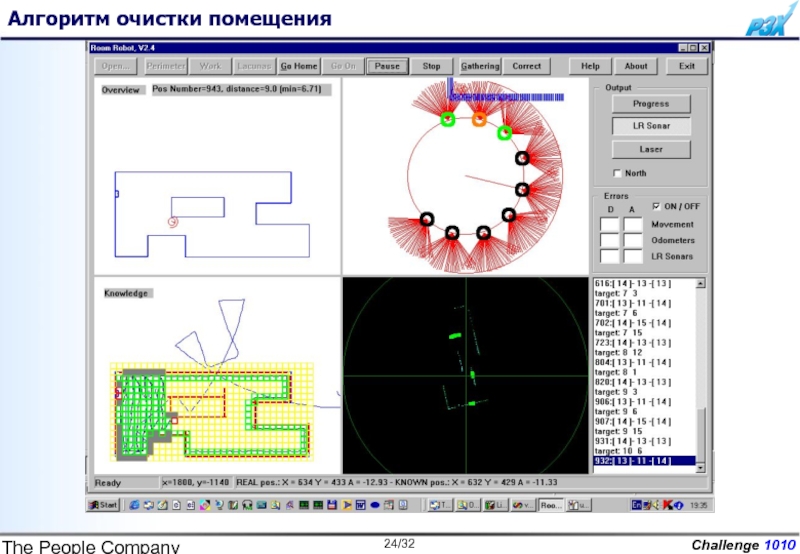This screenshot has height=554, width=800.
Task: Select log entry beginning with 723:
Action: coord(644,343)
